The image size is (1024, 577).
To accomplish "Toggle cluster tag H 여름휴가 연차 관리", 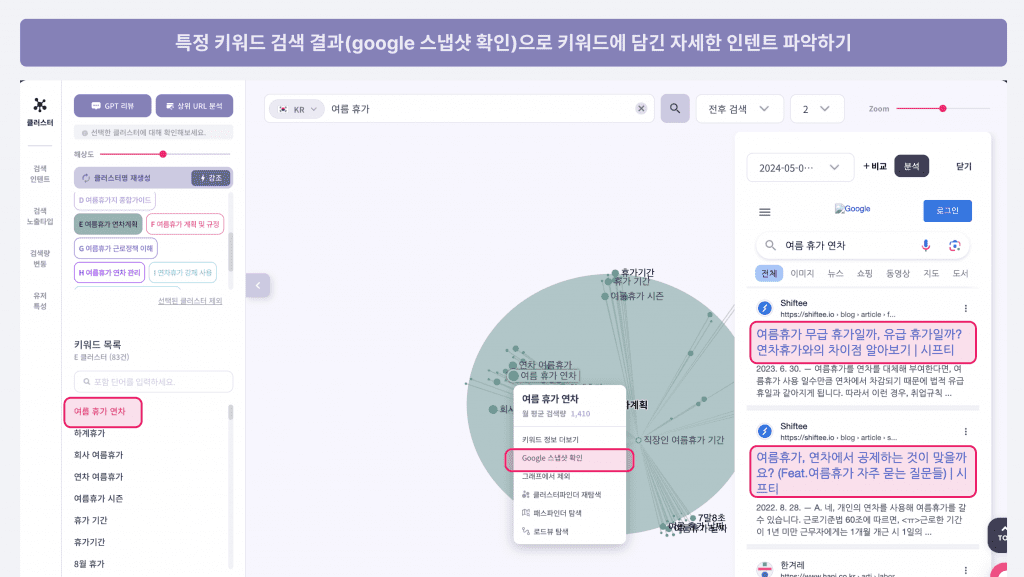I will [x=109, y=272].
